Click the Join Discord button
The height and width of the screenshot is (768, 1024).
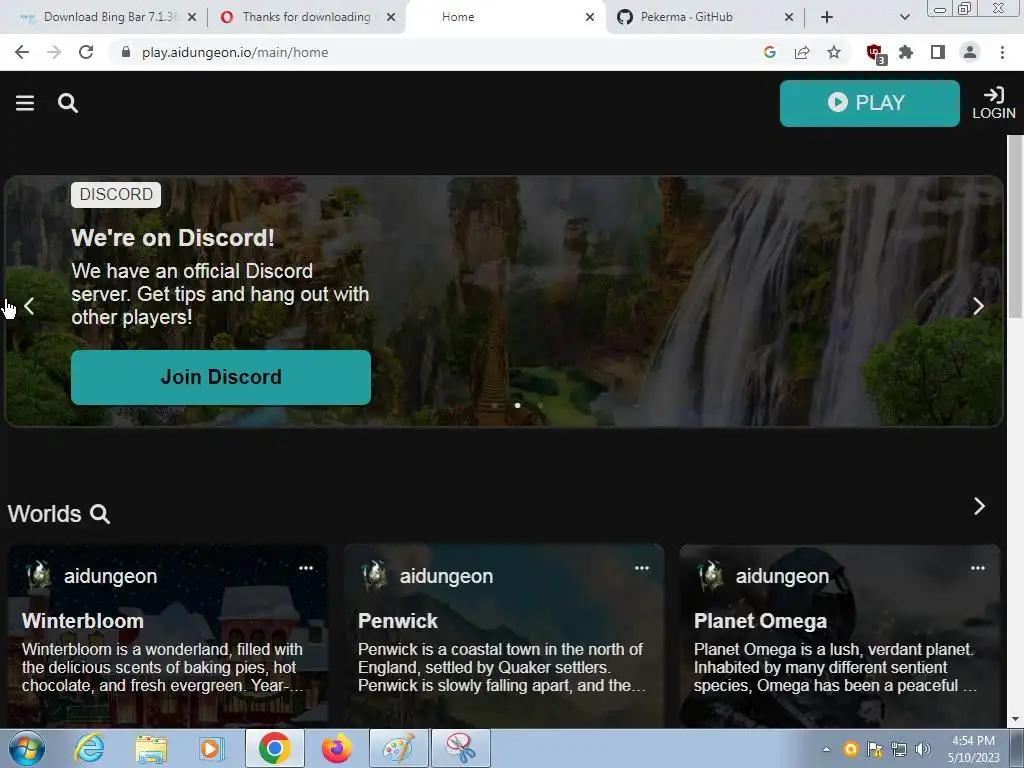tap(221, 377)
